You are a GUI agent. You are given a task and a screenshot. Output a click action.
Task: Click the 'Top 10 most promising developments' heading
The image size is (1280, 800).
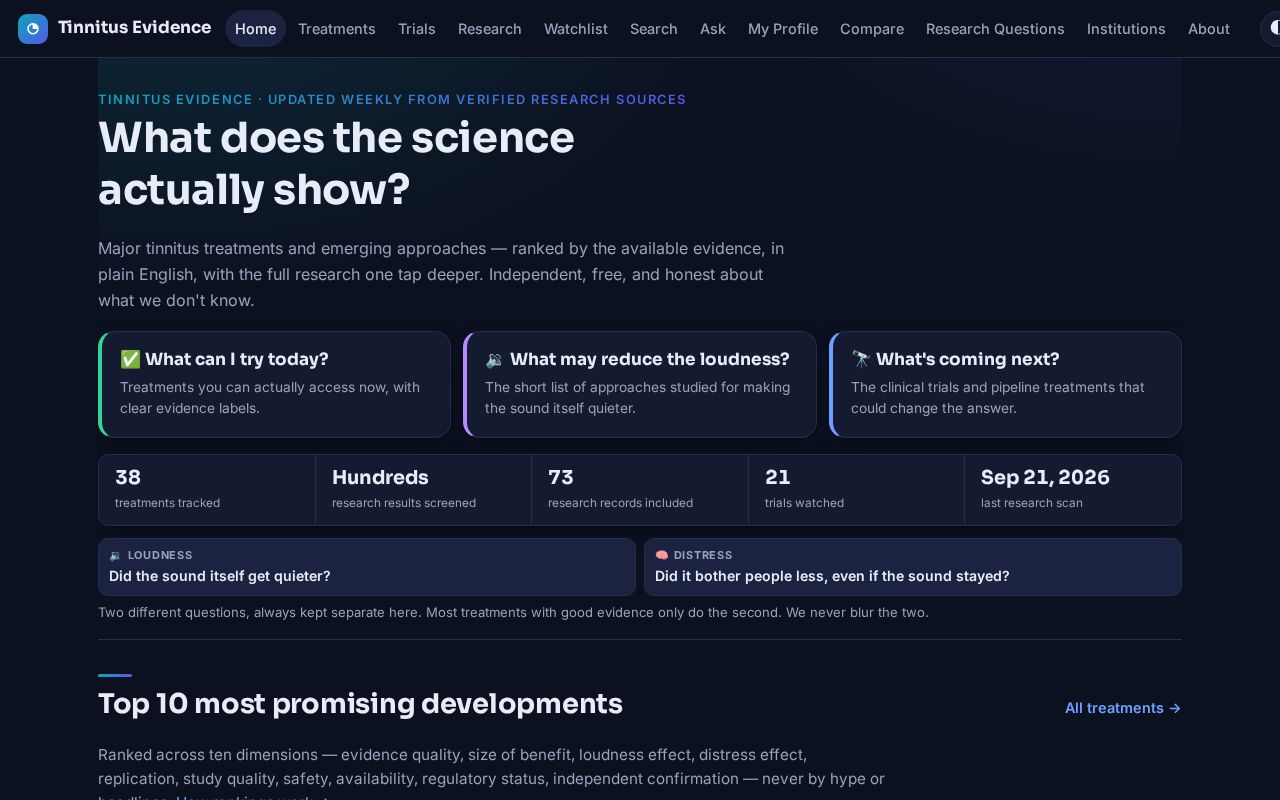pos(360,704)
